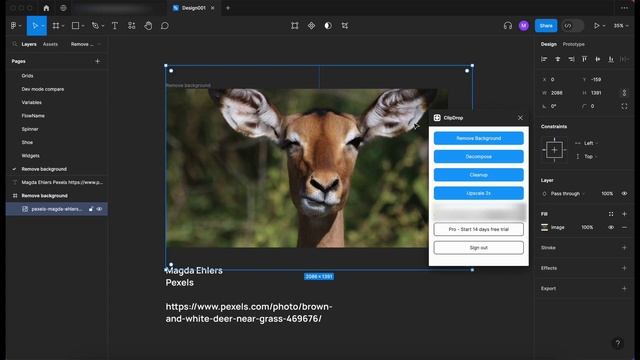Click the Create component icon
The image size is (640, 360).
tap(311, 26)
